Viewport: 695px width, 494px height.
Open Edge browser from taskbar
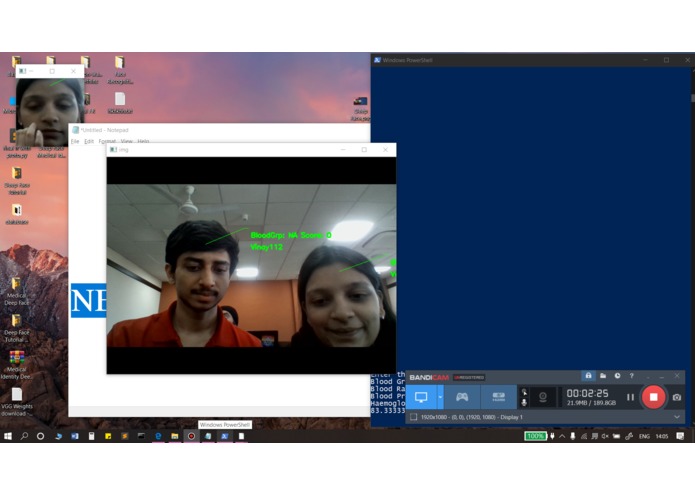tap(158, 436)
